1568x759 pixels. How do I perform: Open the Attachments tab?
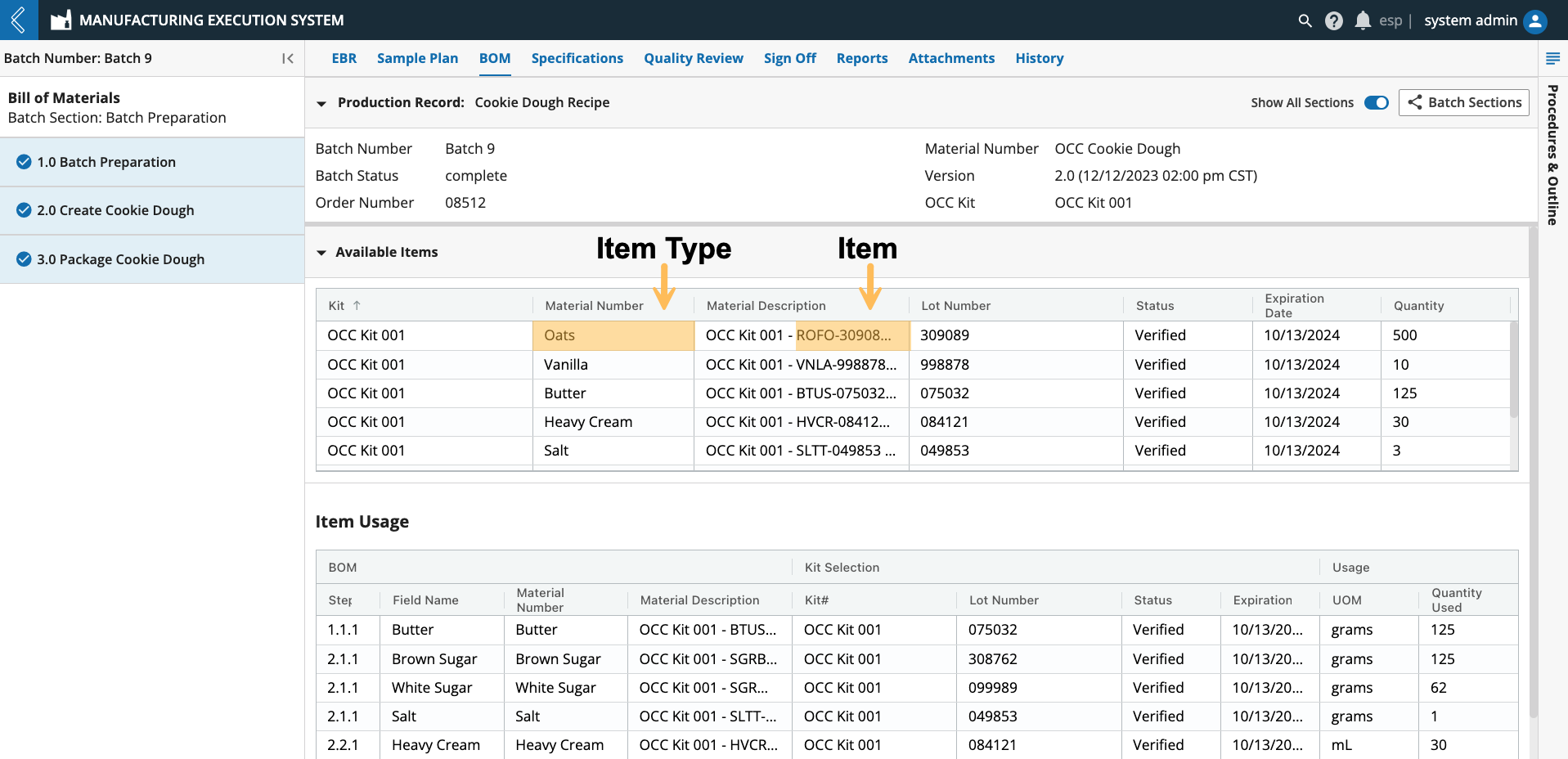coord(951,58)
